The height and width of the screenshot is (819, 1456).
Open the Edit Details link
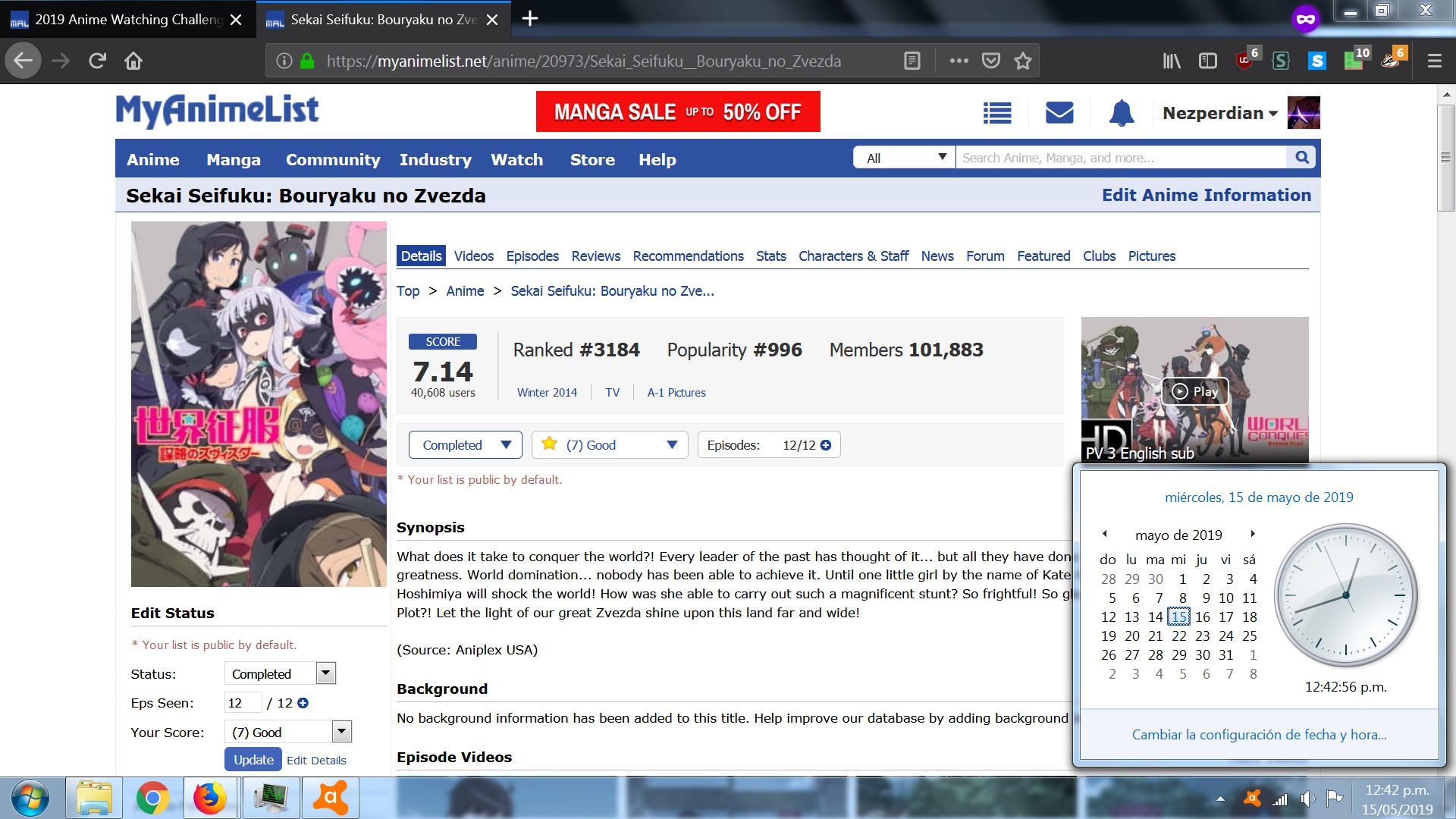pyautogui.click(x=316, y=761)
